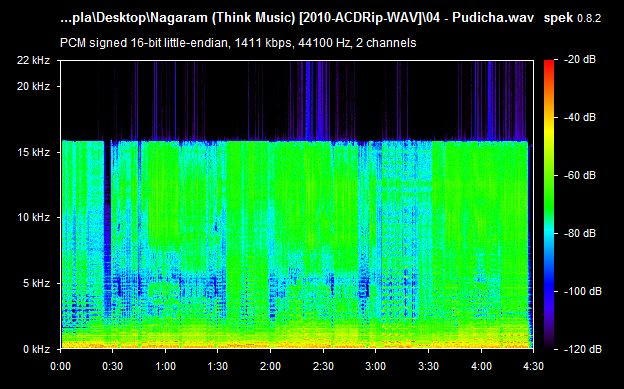Click the 4:30 time axis marker
Viewport: 624px width, 389px height.
533,366
